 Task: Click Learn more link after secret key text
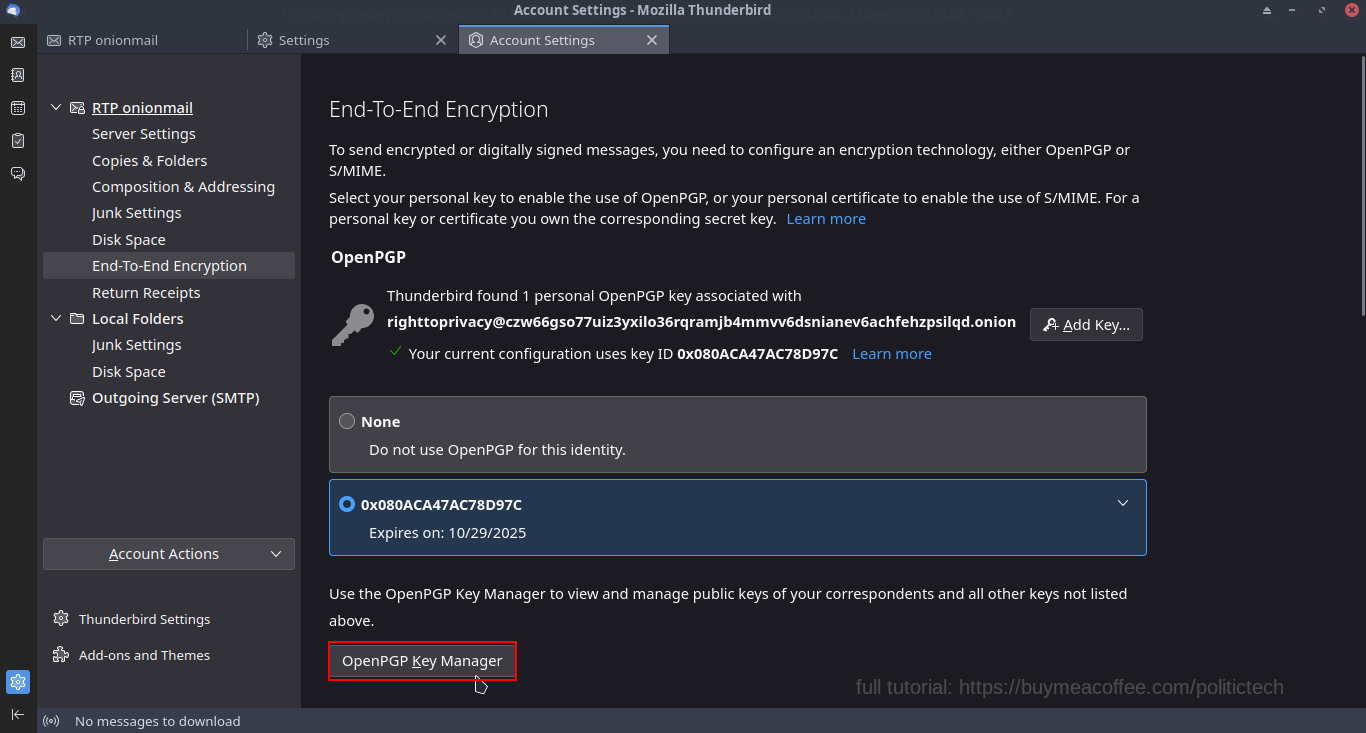pyautogui.click(x=826, y=219)
